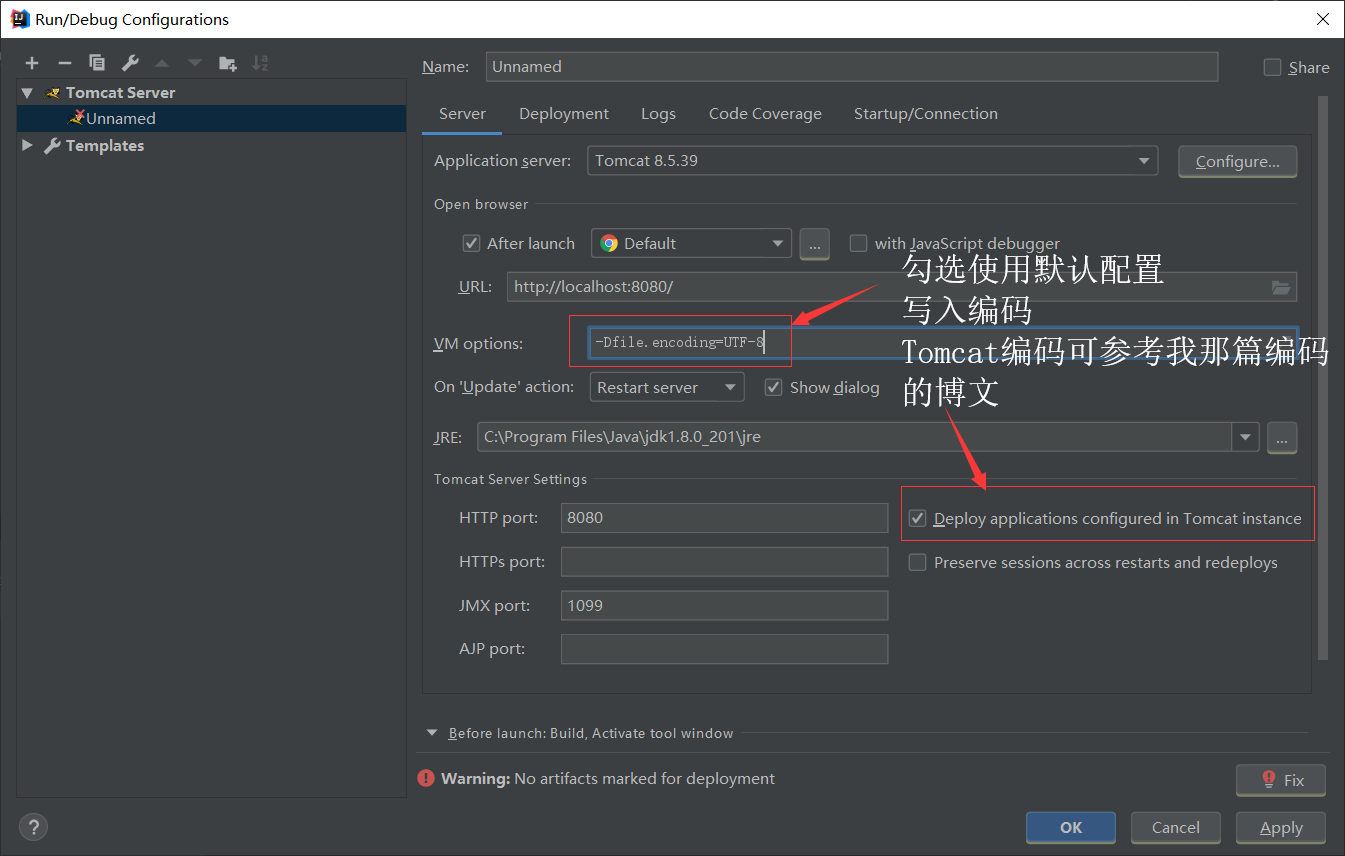Viewport: 1345px width, 856px height.
Task: Switch to the Logs tab
Action: [658, 114]
